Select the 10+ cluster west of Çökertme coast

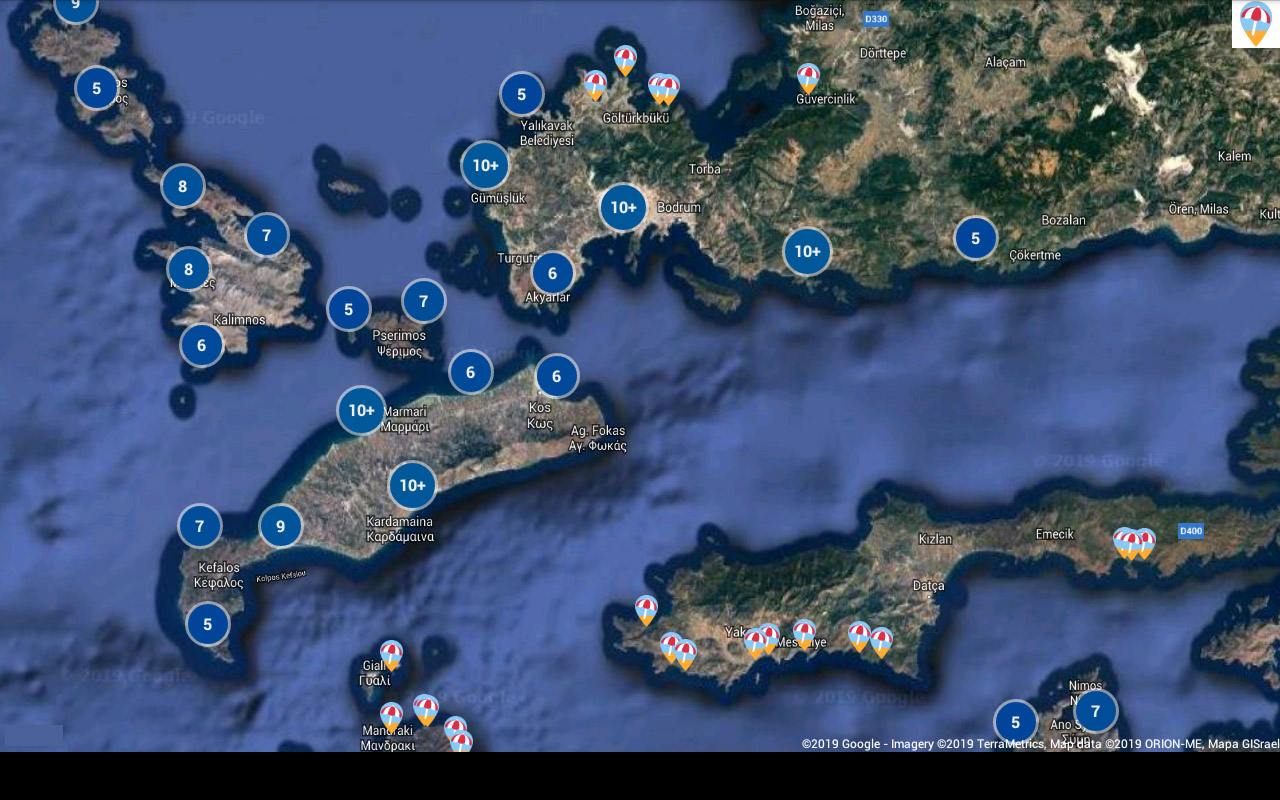807,252
